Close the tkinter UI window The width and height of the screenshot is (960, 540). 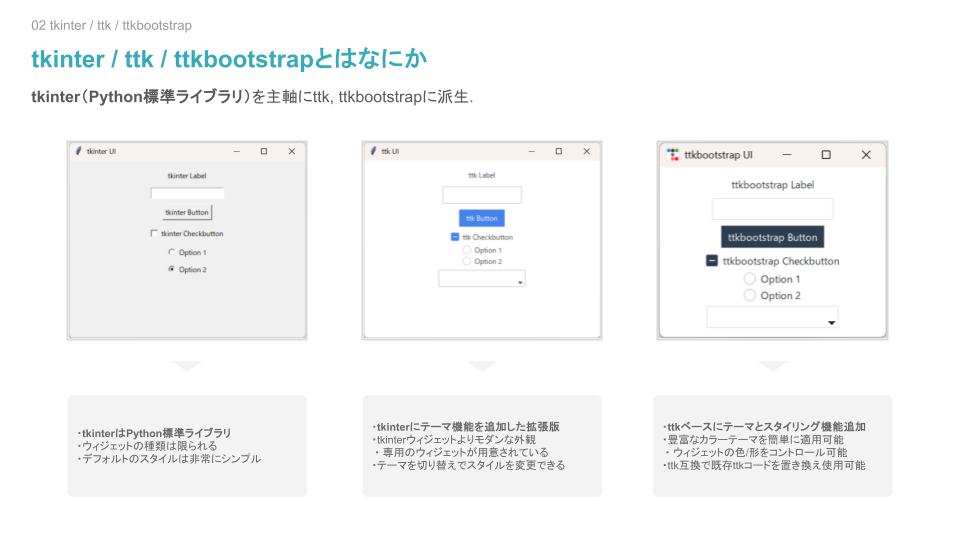click(292, 151)
